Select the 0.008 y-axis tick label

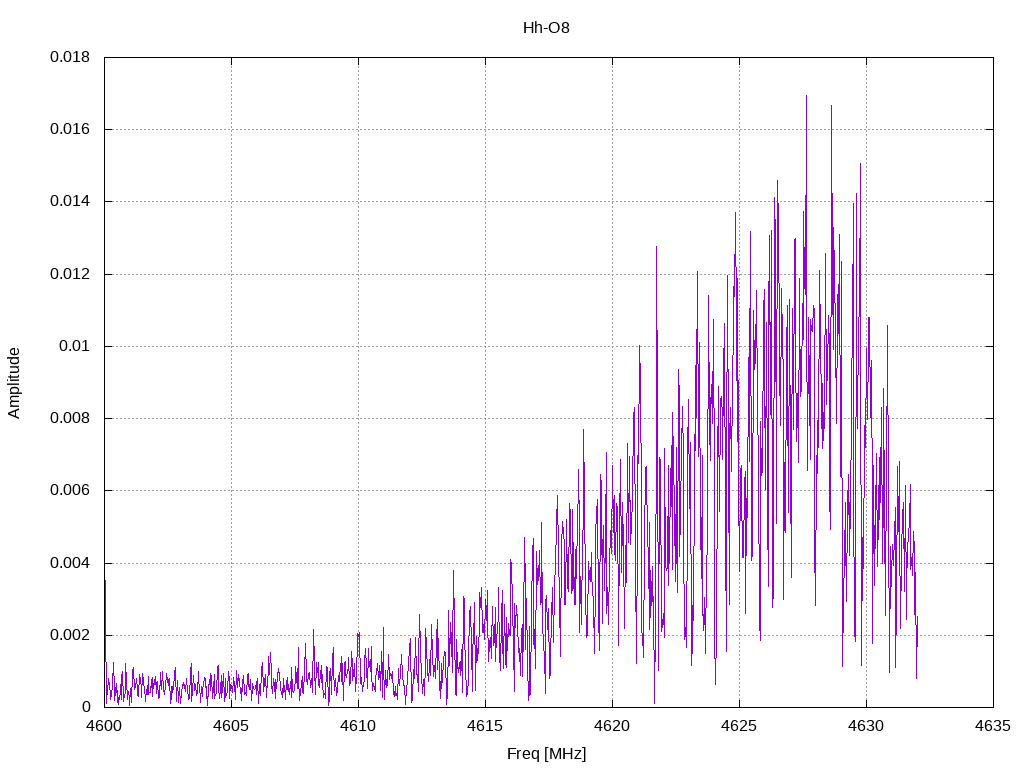point(70,418)
